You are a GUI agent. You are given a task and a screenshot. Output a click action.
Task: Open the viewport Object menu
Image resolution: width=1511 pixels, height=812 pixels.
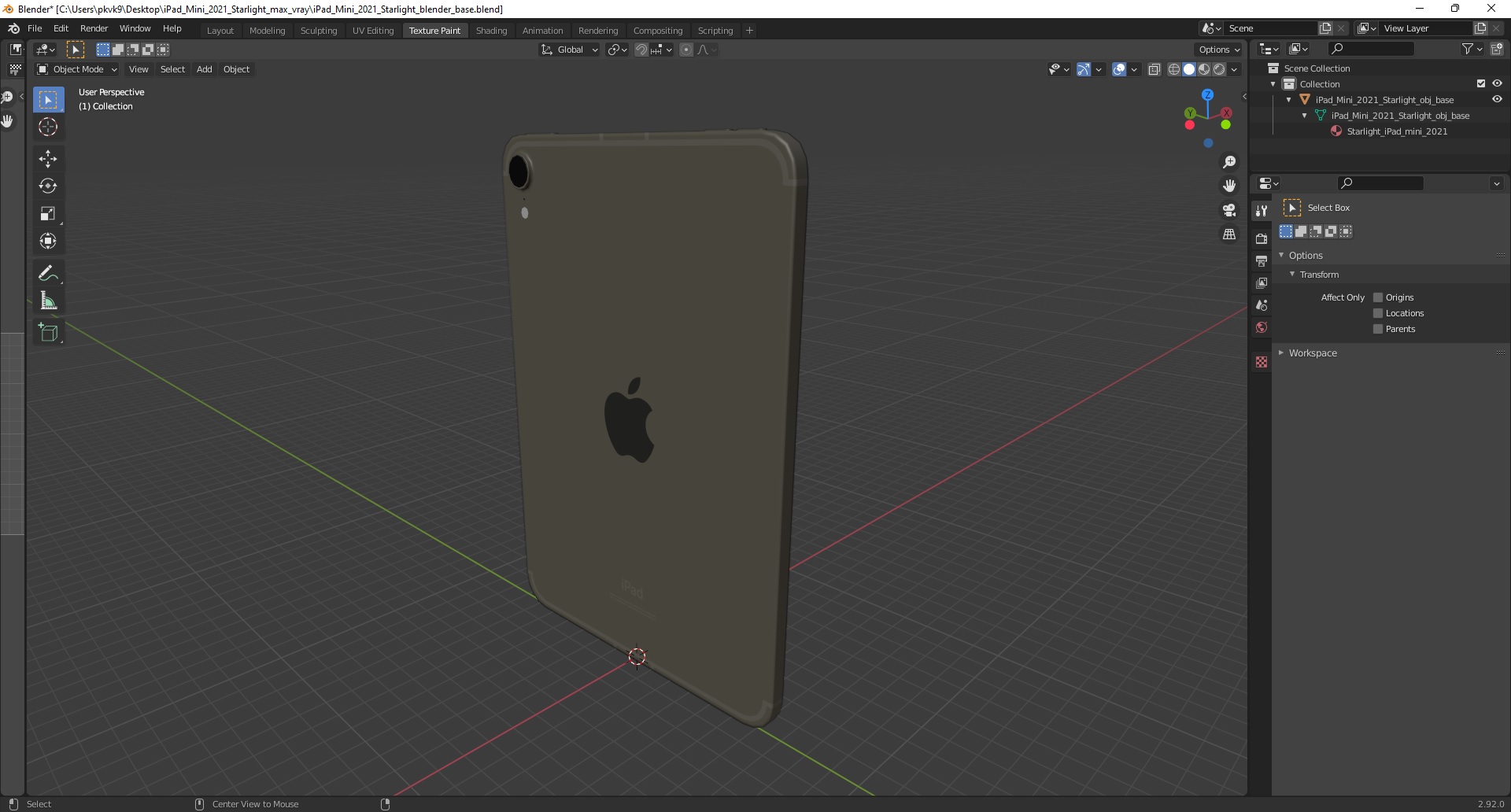tap(236, 69)
